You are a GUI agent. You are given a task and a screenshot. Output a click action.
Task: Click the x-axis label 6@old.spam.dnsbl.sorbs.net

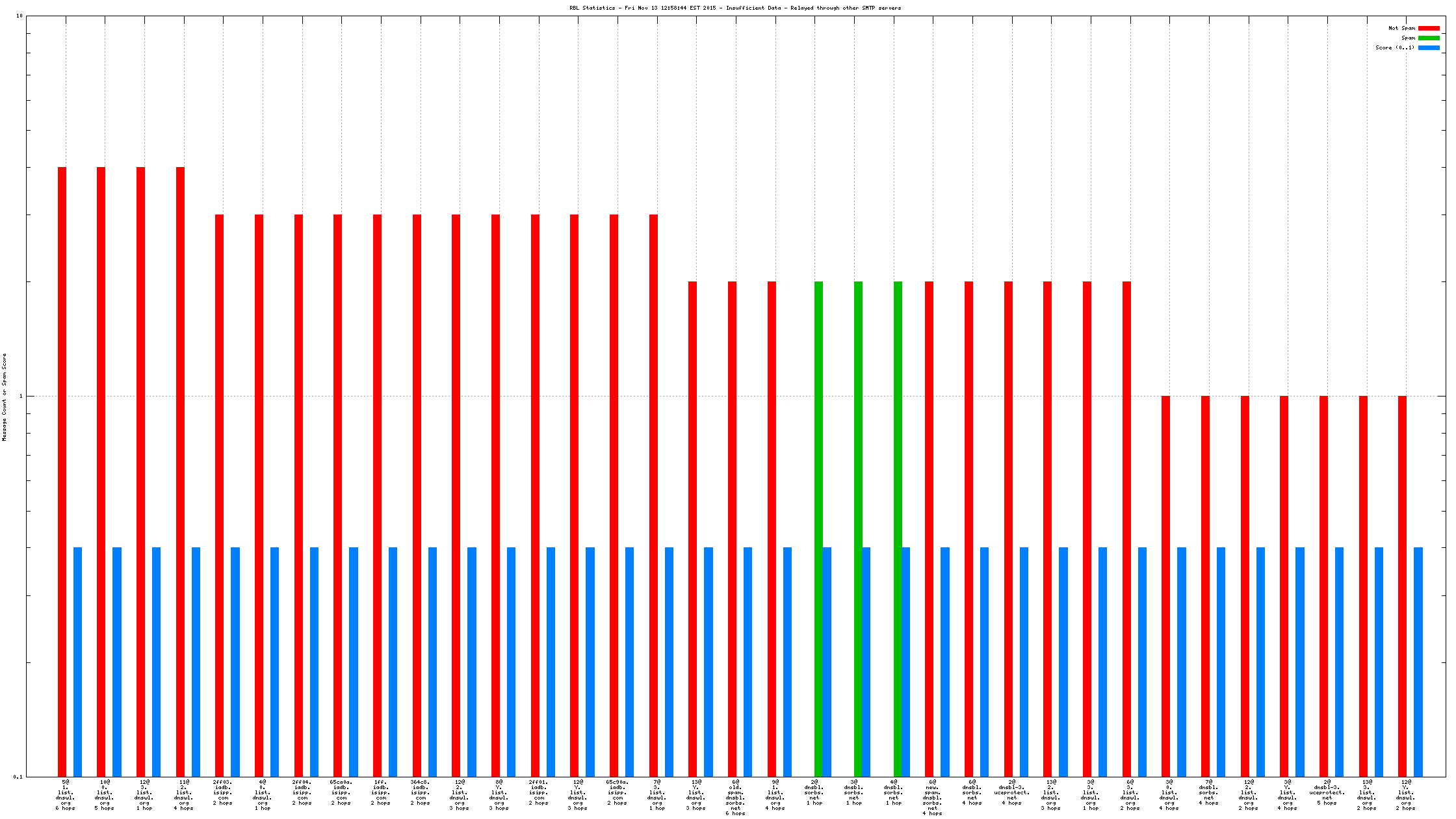point(735,797)
